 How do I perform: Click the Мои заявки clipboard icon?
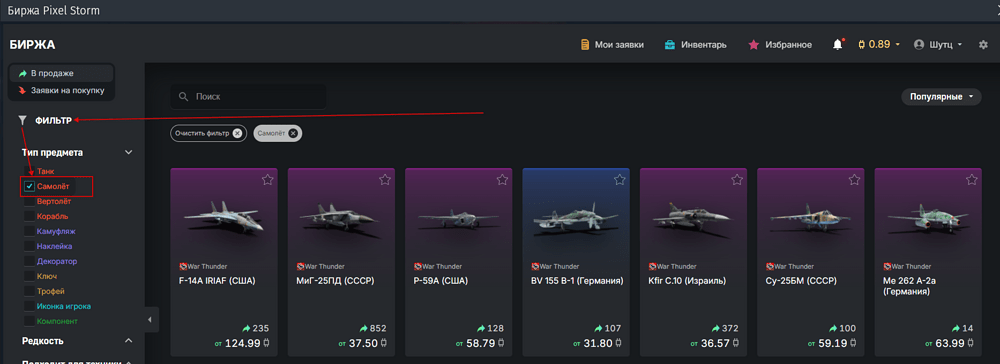point(585,45)
